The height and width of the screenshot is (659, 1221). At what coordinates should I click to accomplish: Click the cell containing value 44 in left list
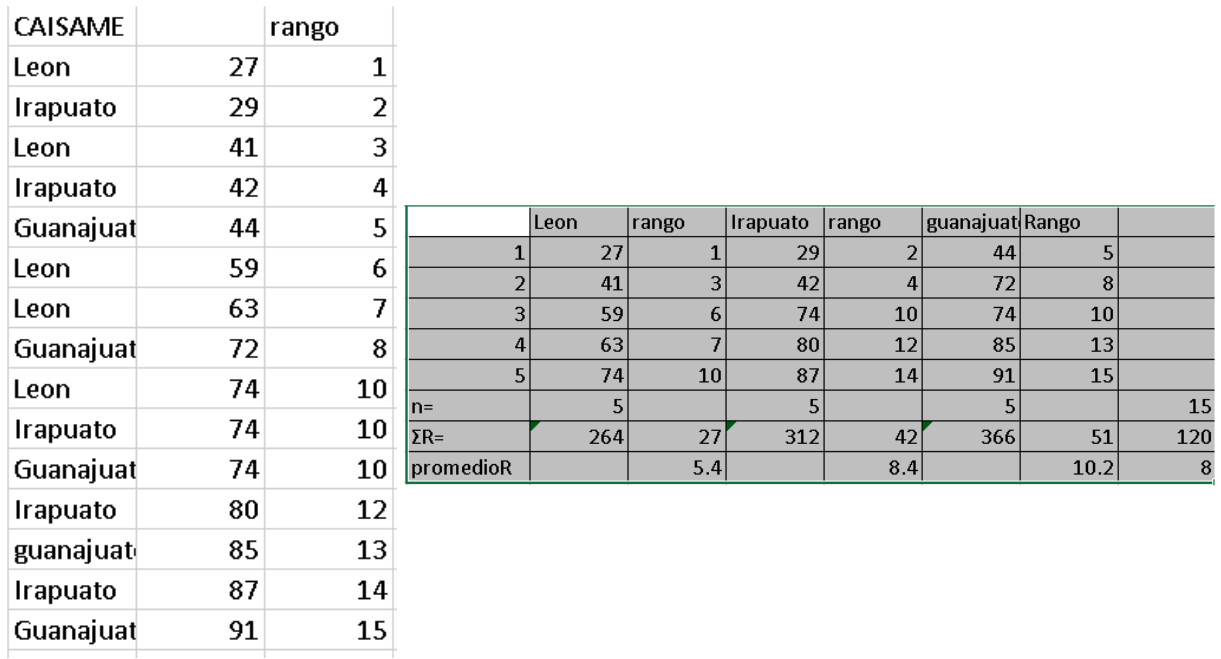tap(200, 230)
